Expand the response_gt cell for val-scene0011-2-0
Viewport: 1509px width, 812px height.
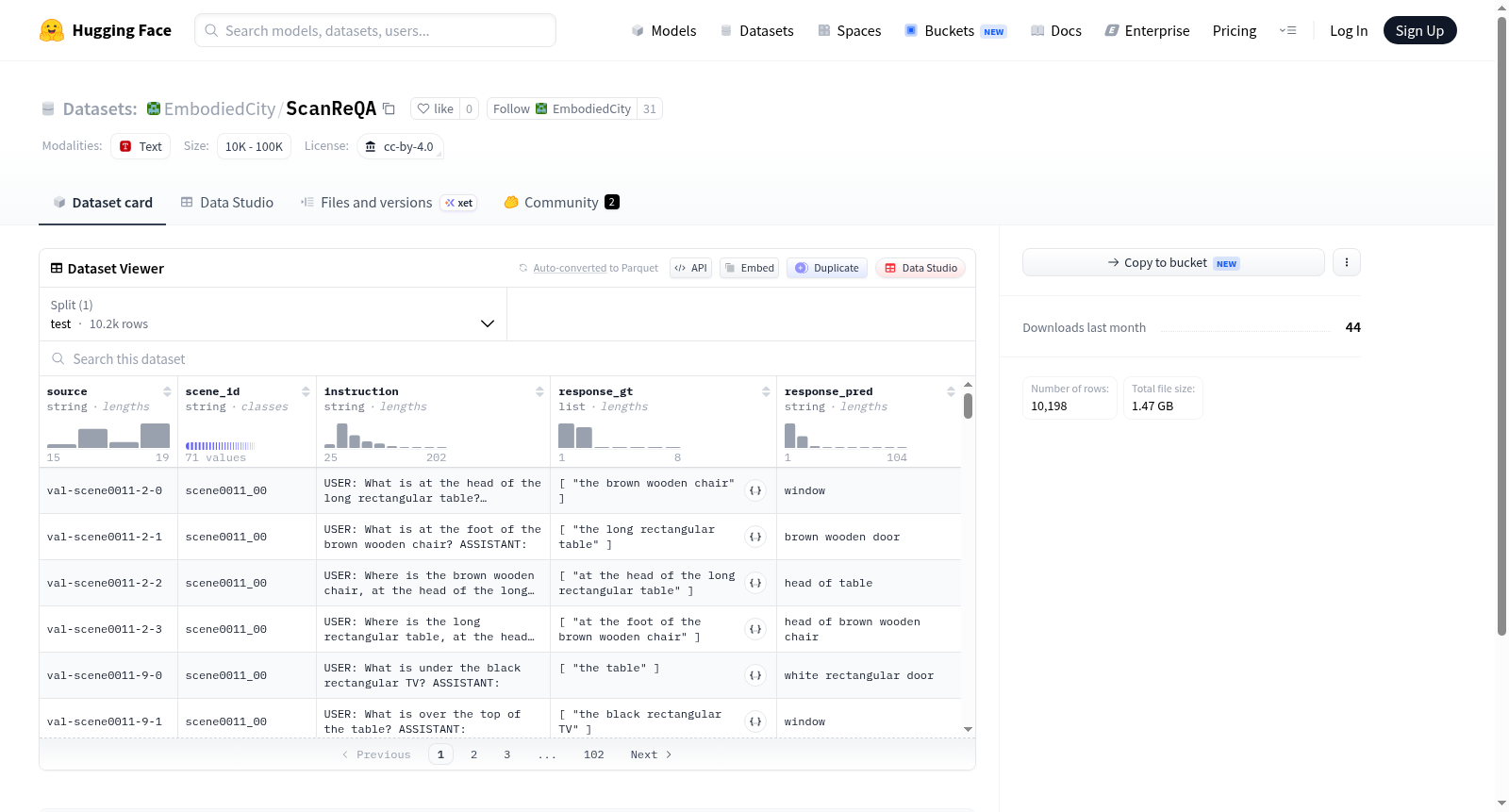coord(755,490)
